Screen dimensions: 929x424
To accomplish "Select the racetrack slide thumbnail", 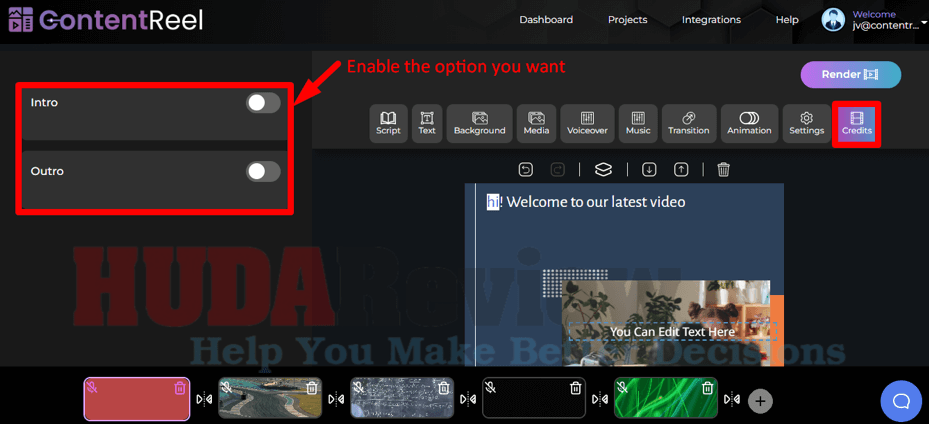I will pyautogui.click(x=270, y=398).
